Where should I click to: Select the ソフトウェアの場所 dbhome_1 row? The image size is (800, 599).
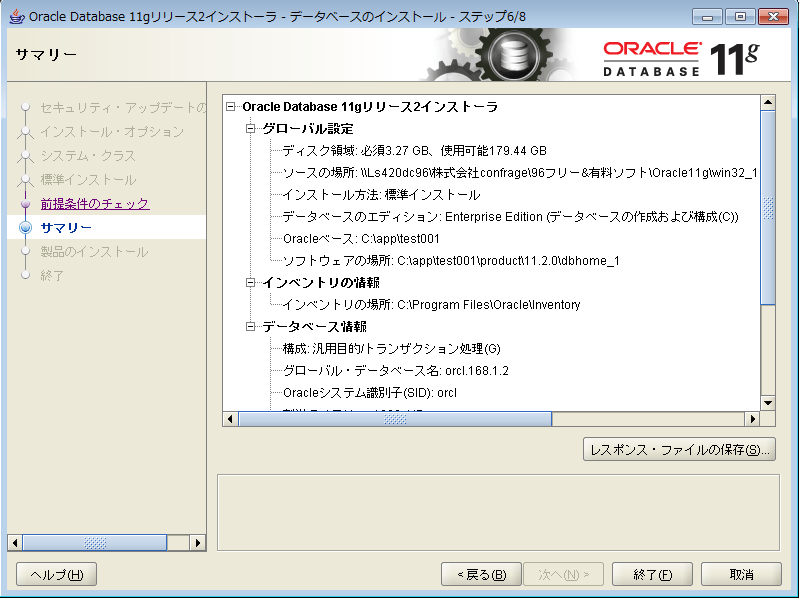click(x=451, y=260)
